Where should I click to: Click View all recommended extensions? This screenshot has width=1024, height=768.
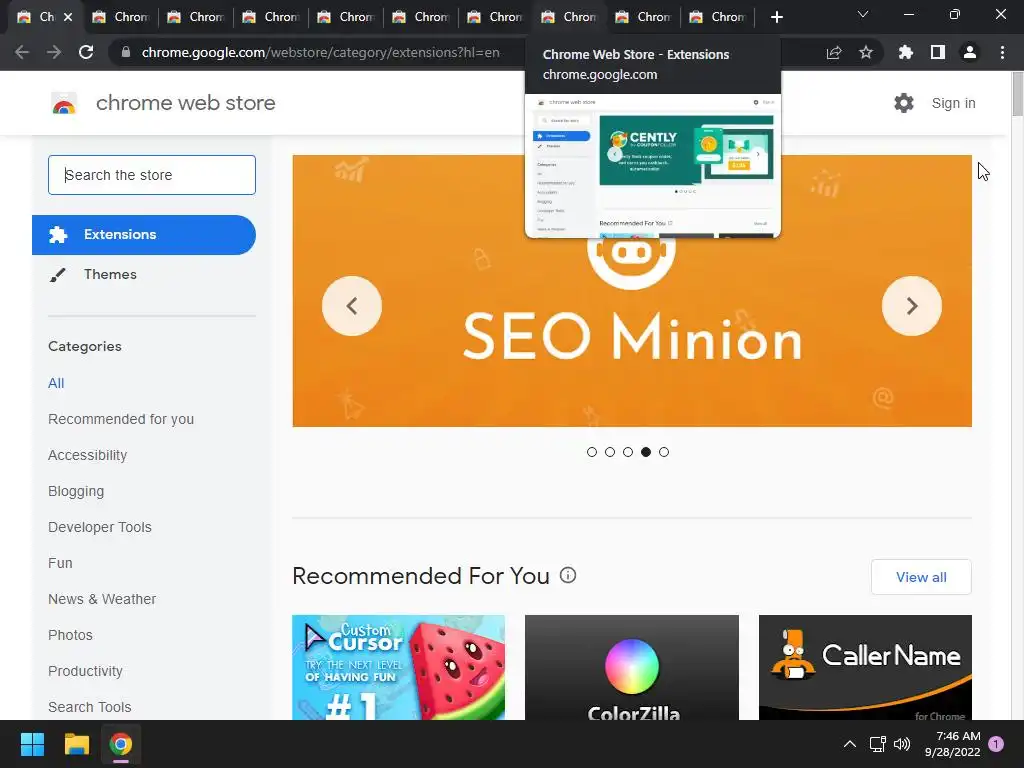[x=921, y=577]
